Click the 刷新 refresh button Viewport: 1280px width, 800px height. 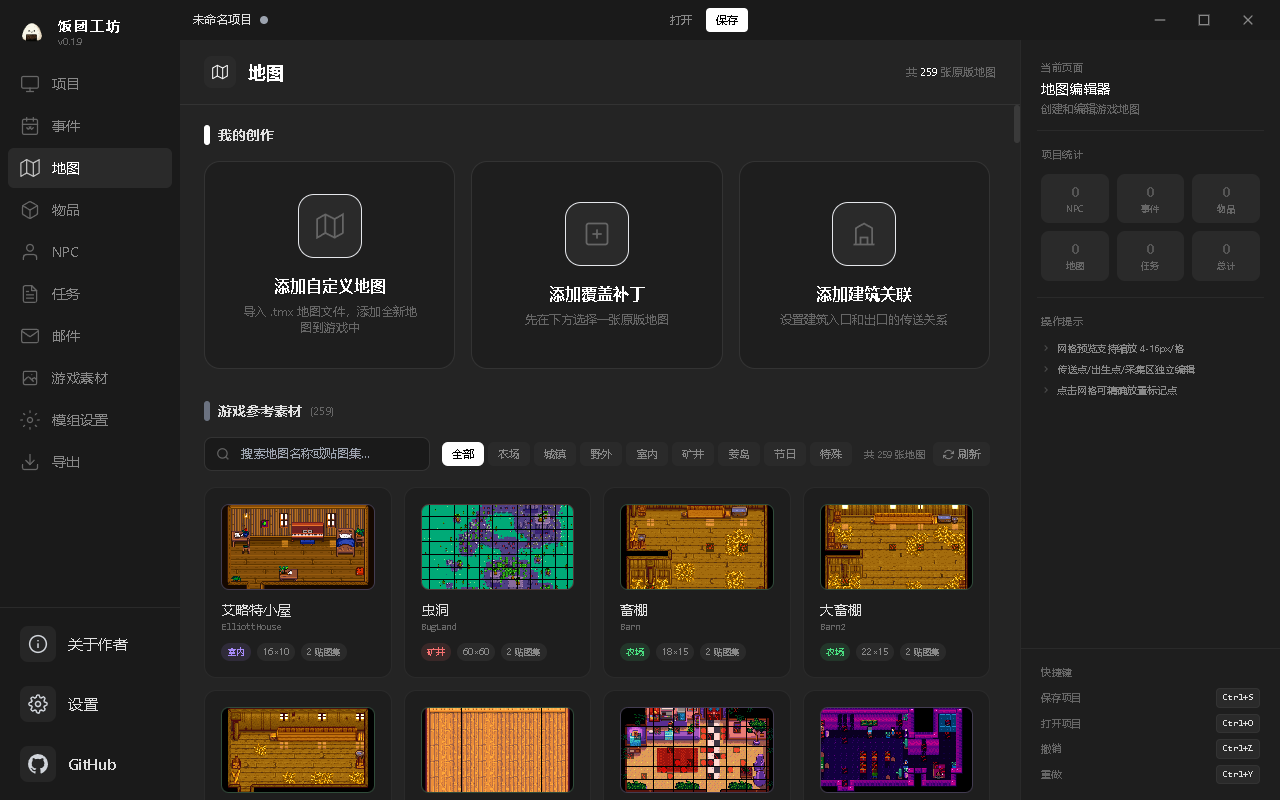tap(961, 454)
